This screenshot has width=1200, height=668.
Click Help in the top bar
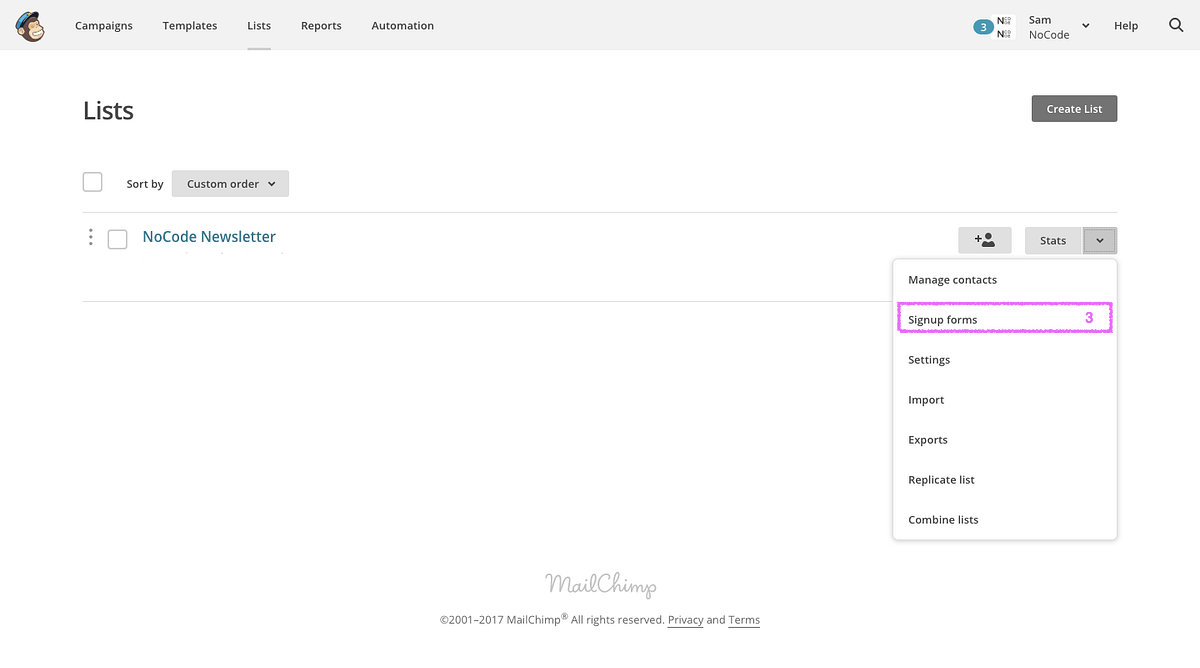[1126, 26]
